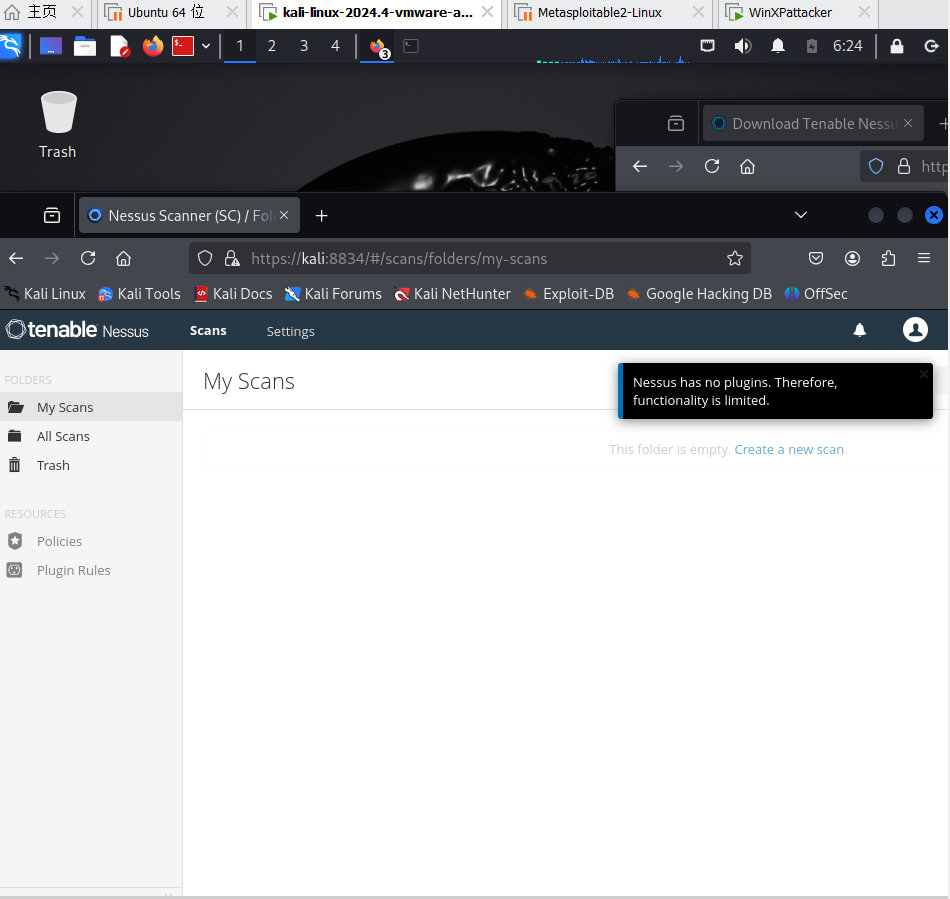Show desktop from Kali panel
This screenshot has width=950, height=899.
coord(51,46)
